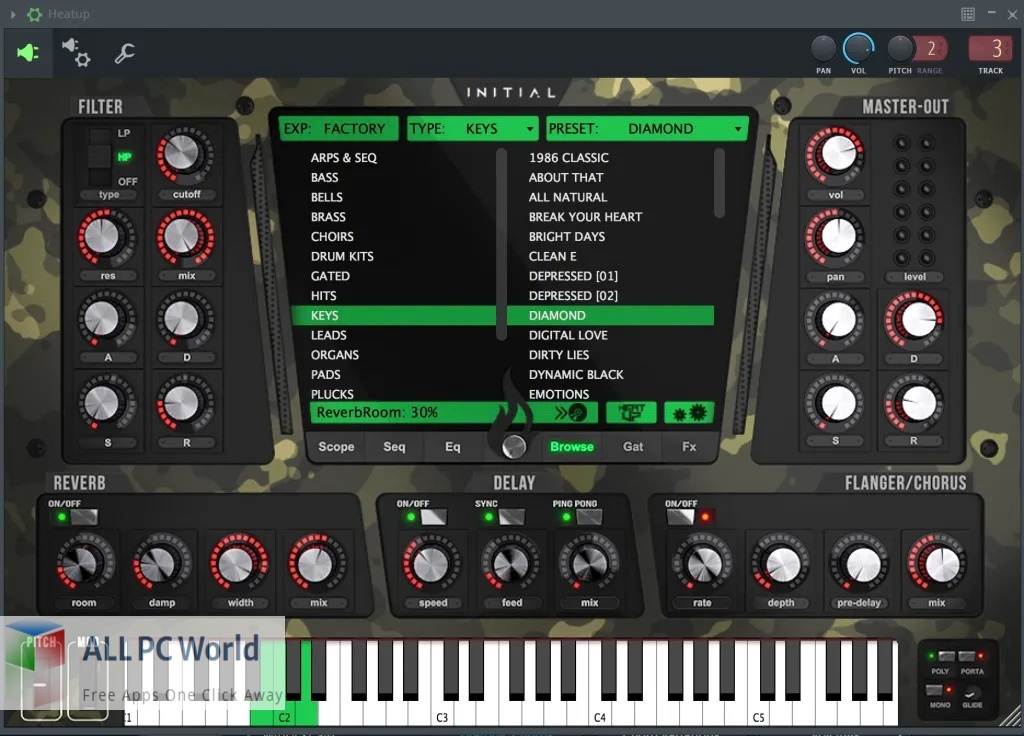Click the Master-Out pan knob
The width and height of the screenshot is (1024, 736).
coord(835,237)
